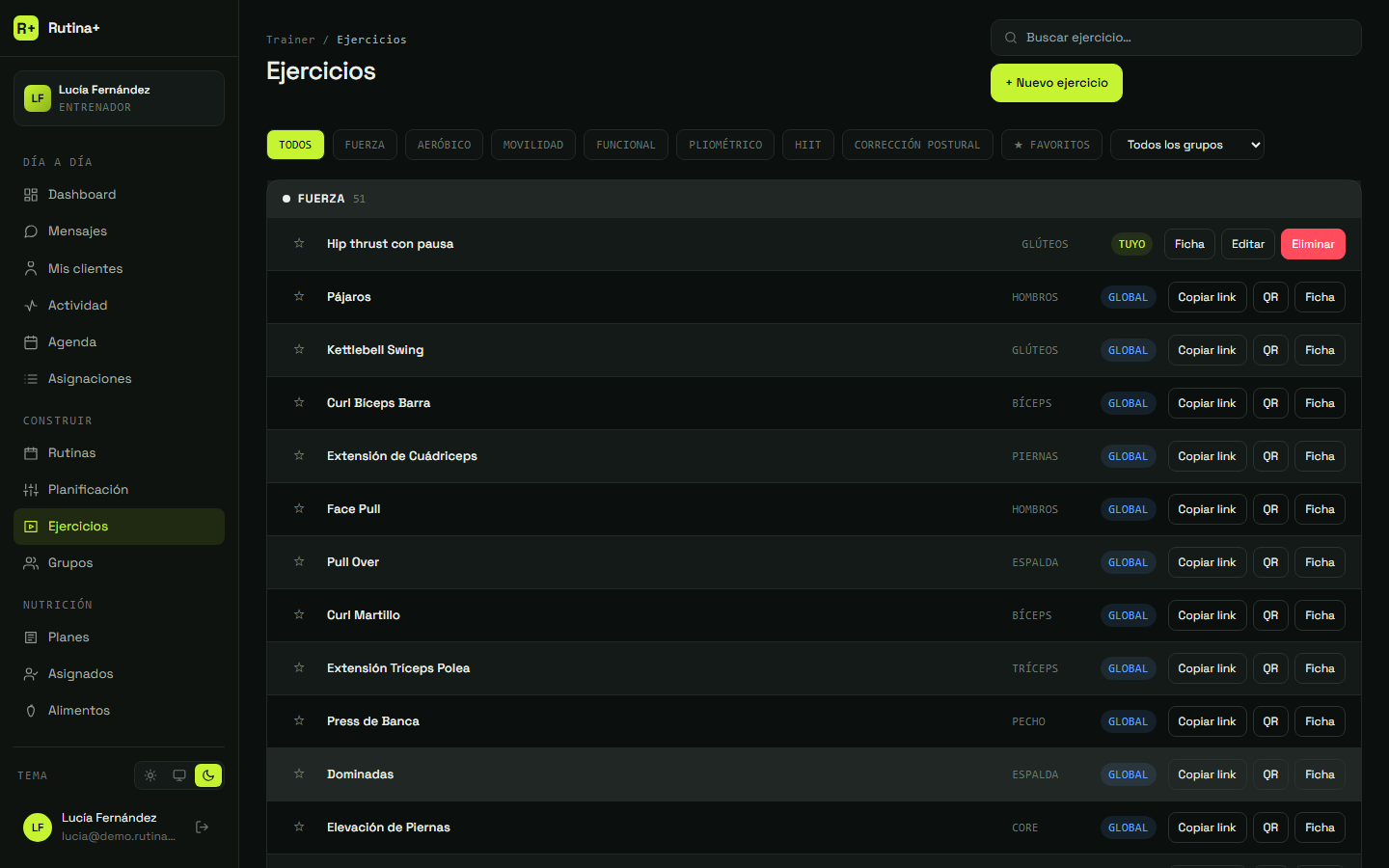Open Mis clientes section
The width and height of the screenshot is (1389, 868).
pyautogui.click(x=119, y=269)
